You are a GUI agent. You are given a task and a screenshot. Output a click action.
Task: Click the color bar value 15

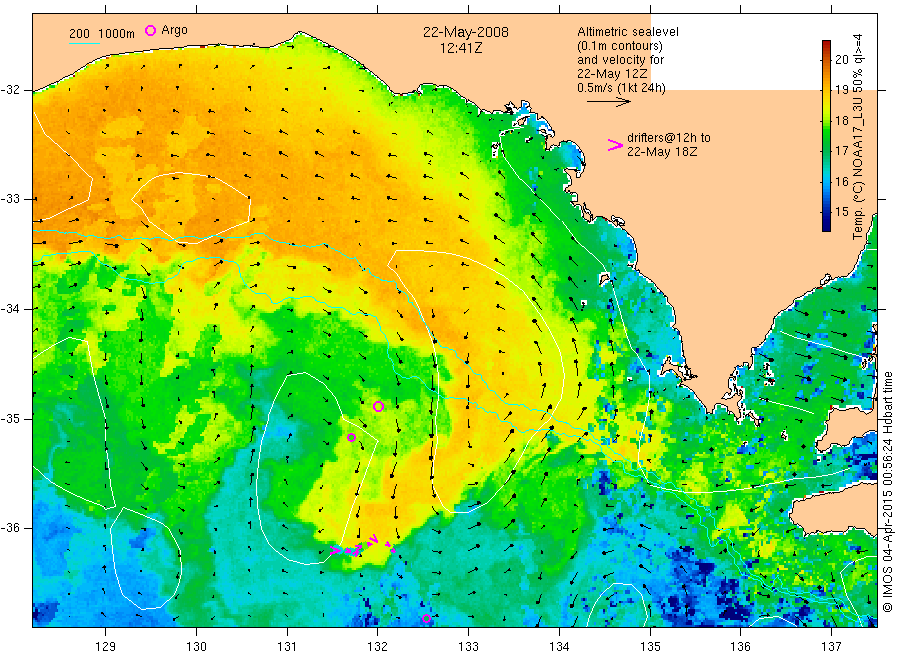[x=842, y=212]
